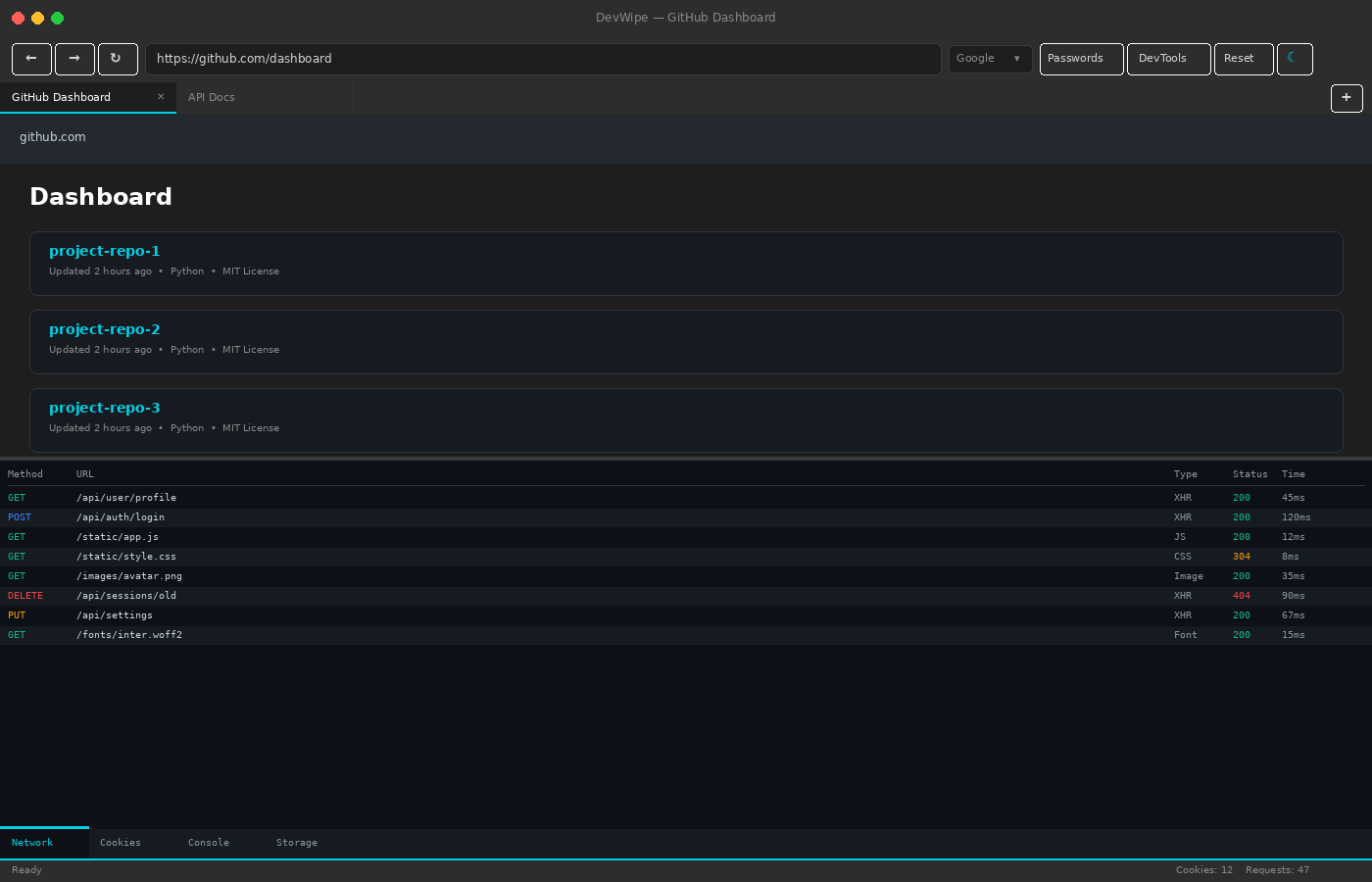This screenshot has height=882, width=1372.
Task: Enable the Console view
Action: click(208, 842)
